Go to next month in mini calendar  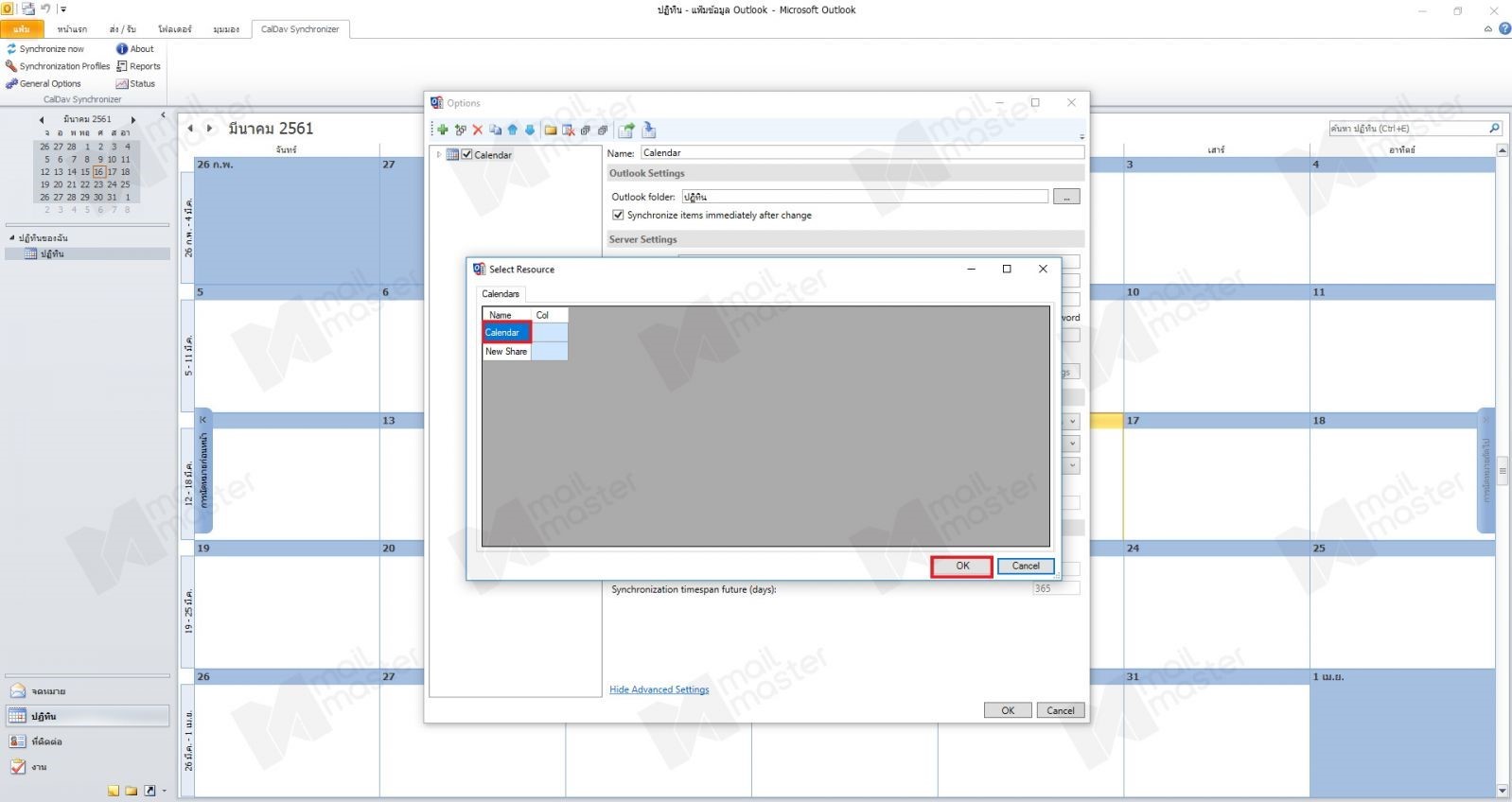[x=133, y=120]
